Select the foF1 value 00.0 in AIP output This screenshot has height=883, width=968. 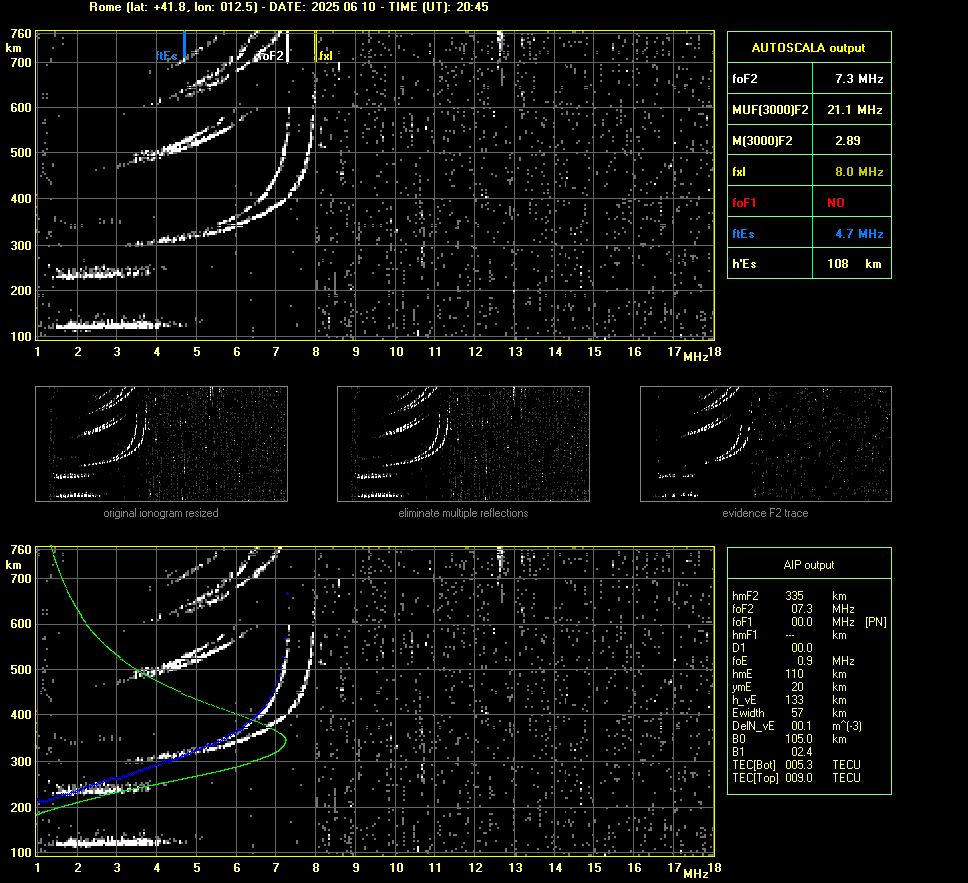point(802,622)
